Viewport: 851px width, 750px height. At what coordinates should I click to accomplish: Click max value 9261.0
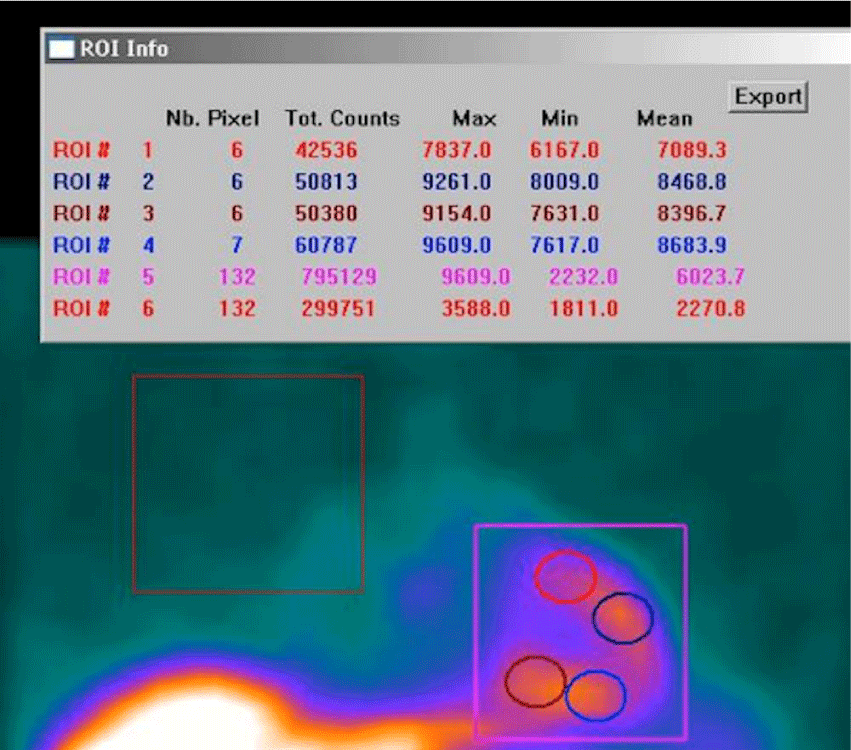456,181
